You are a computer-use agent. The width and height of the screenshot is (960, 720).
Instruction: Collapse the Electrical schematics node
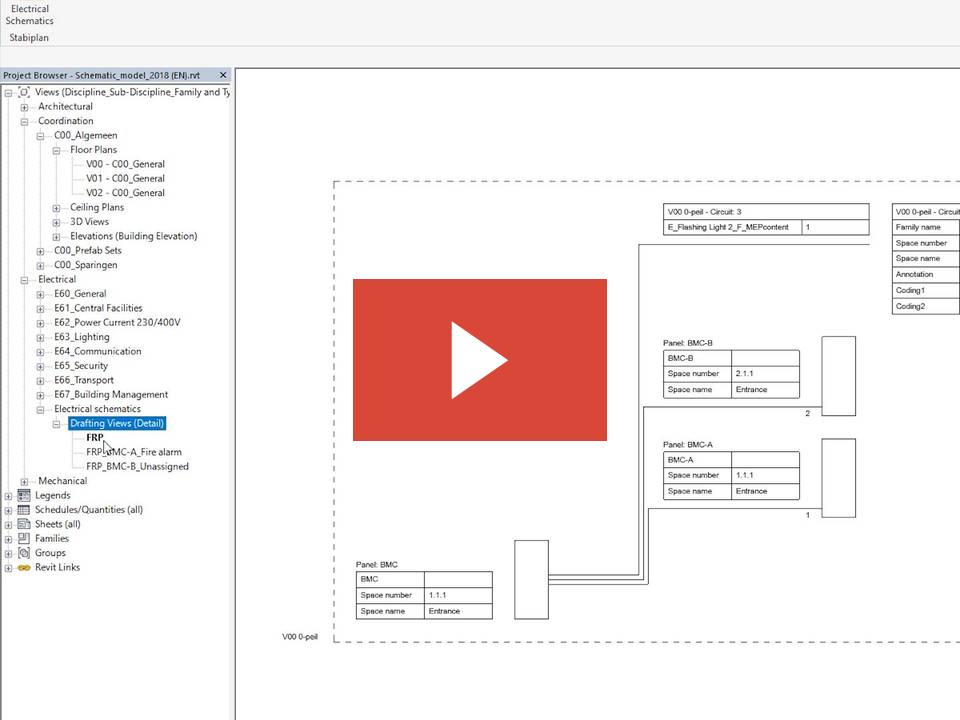pyautogui.click(x=40, y=410)
